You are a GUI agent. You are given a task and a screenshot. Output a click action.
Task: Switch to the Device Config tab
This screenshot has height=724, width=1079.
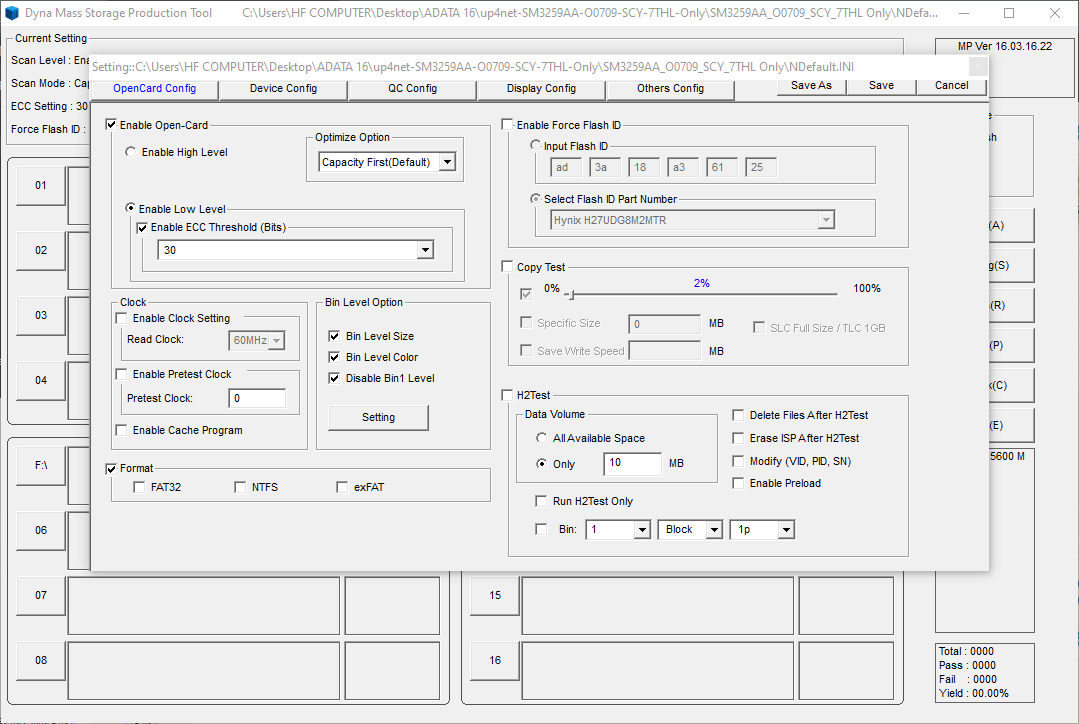(284, 89)
